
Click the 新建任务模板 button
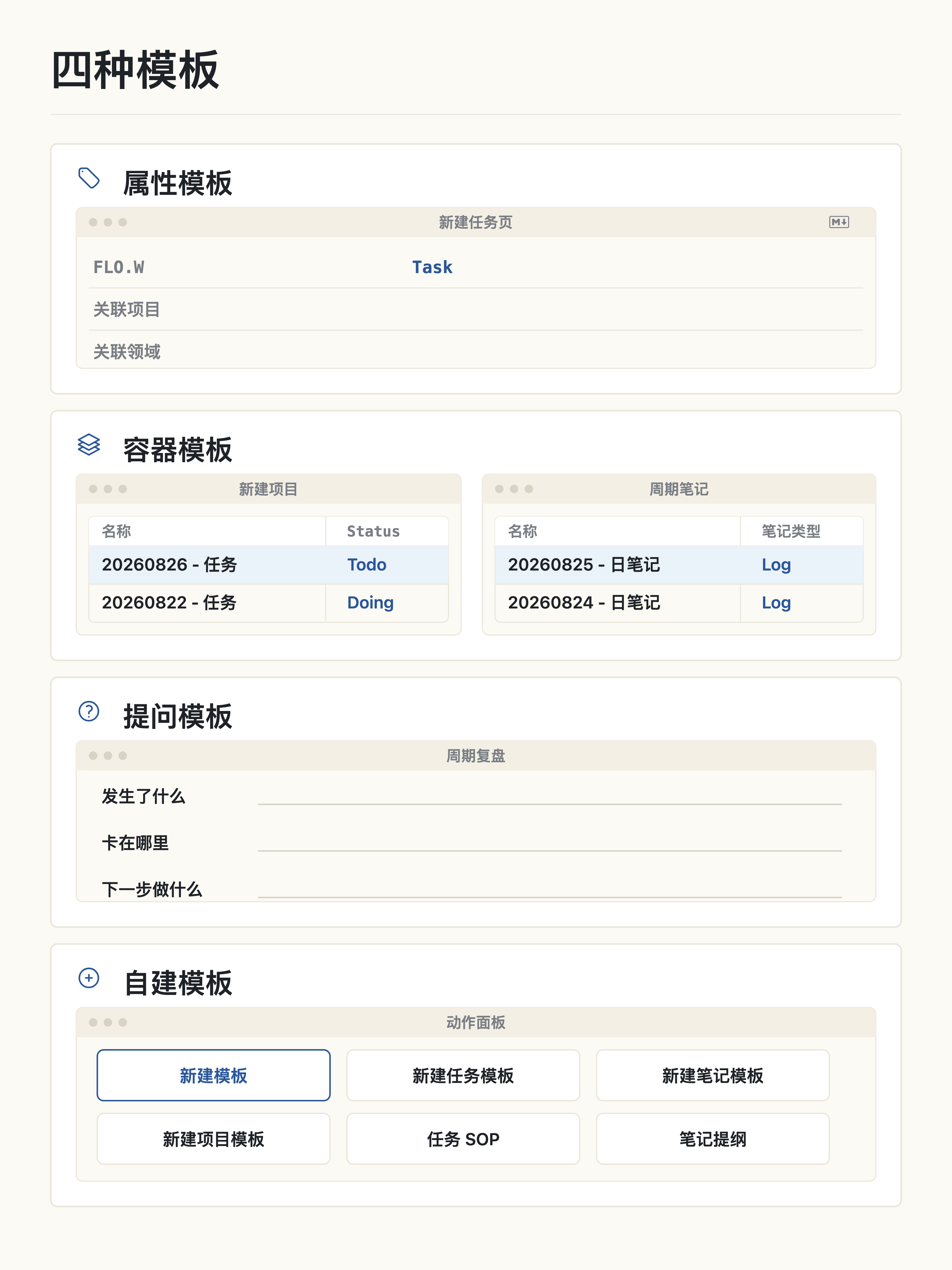(463, 1075)
